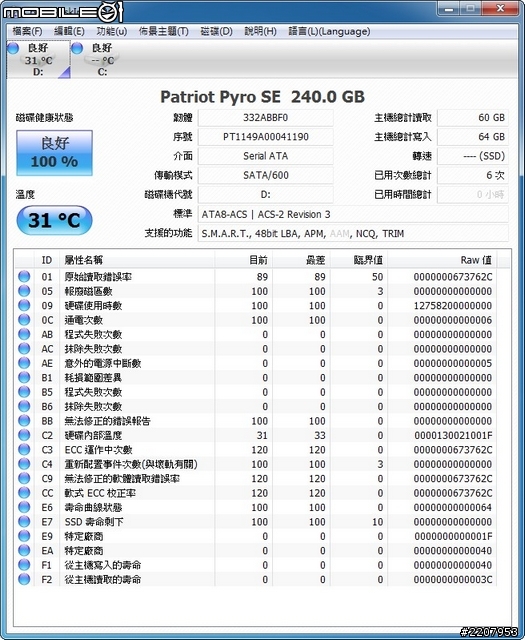Click the ID column header
525x640 pixels.
click(47, 260)
